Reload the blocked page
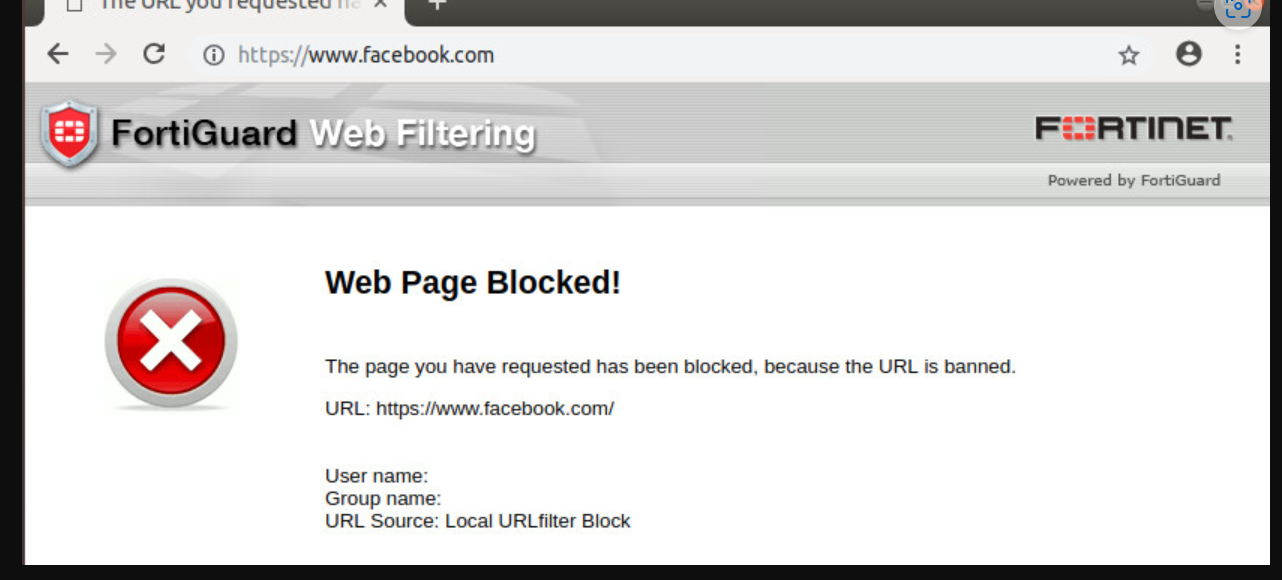The height and width of the screenshot is (580, 1282). click(x=153, y=54)
